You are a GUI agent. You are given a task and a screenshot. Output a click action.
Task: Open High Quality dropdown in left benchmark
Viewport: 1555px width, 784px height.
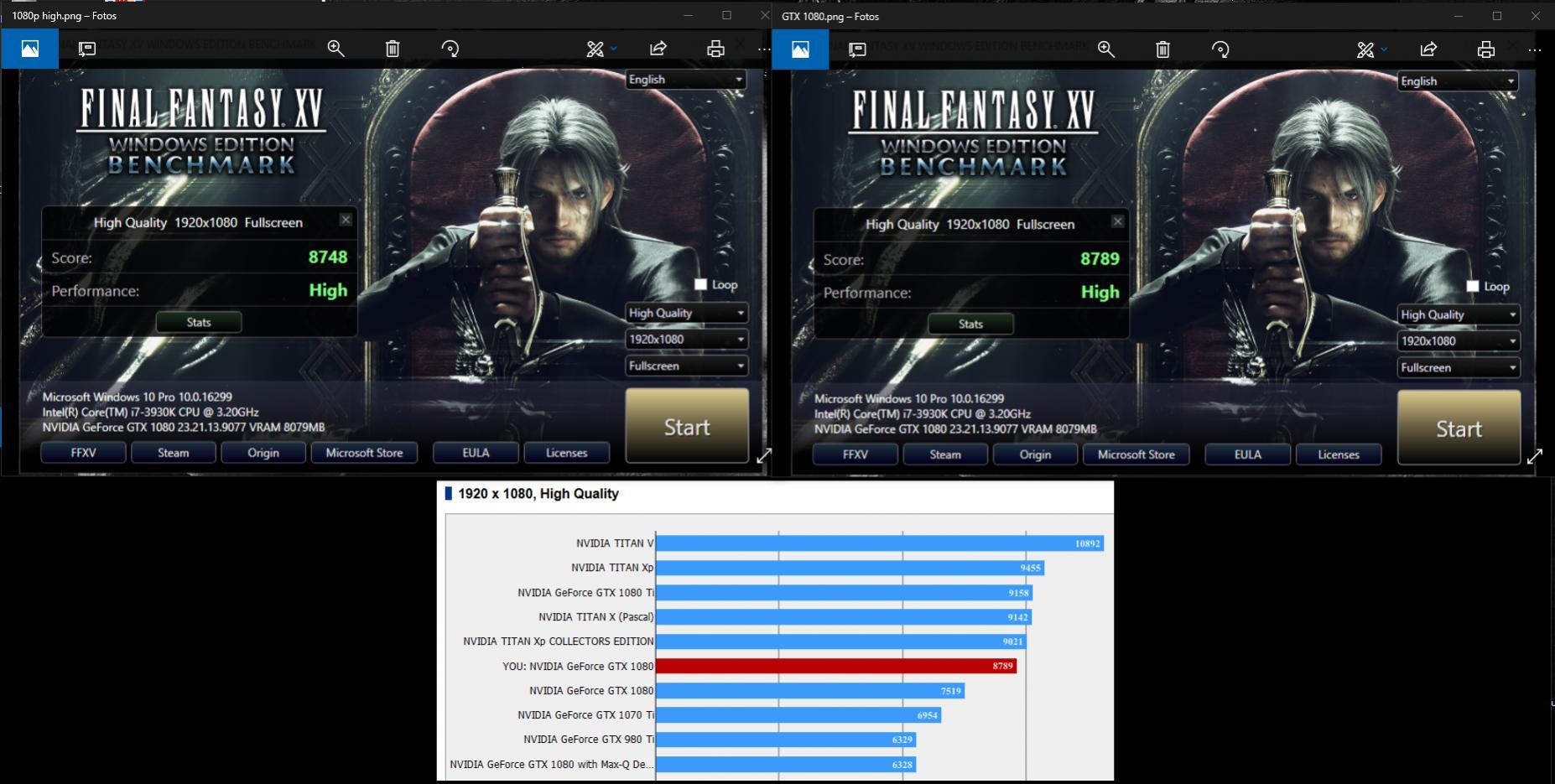pyautogui.click(x=686, y=313)
